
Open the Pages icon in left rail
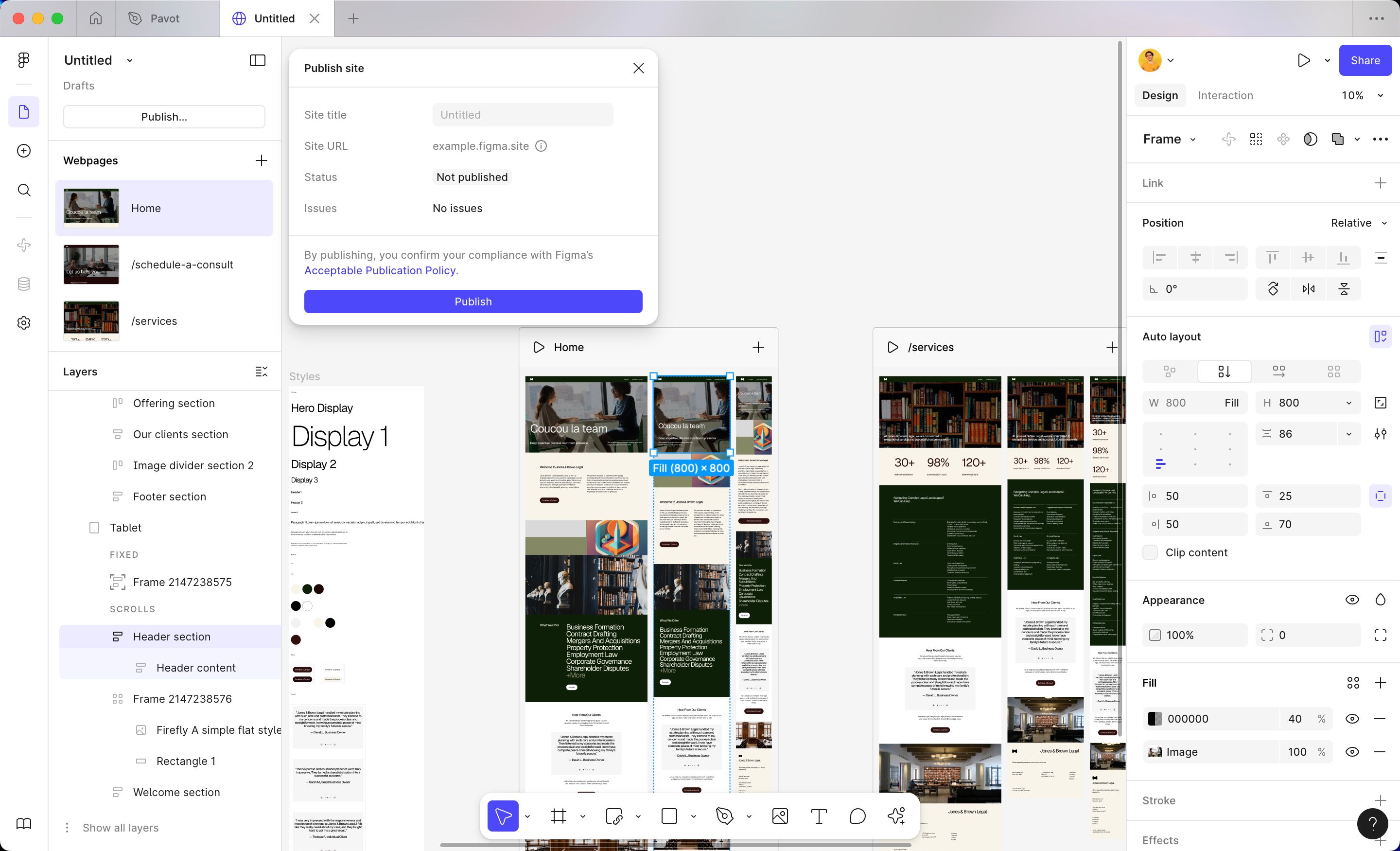pyautogui.click(x=23, y=112)
